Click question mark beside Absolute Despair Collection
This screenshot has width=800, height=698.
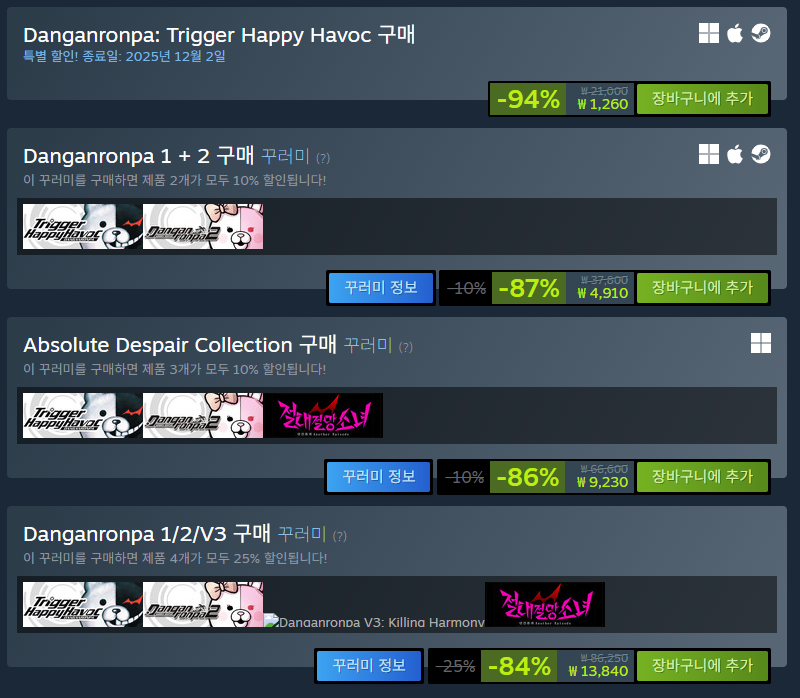coord(406,347)
